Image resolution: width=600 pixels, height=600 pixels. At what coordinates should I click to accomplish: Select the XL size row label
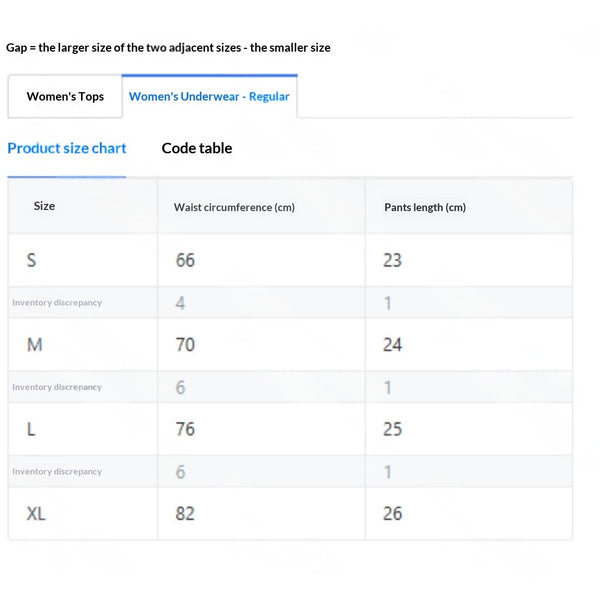point(36,514)
